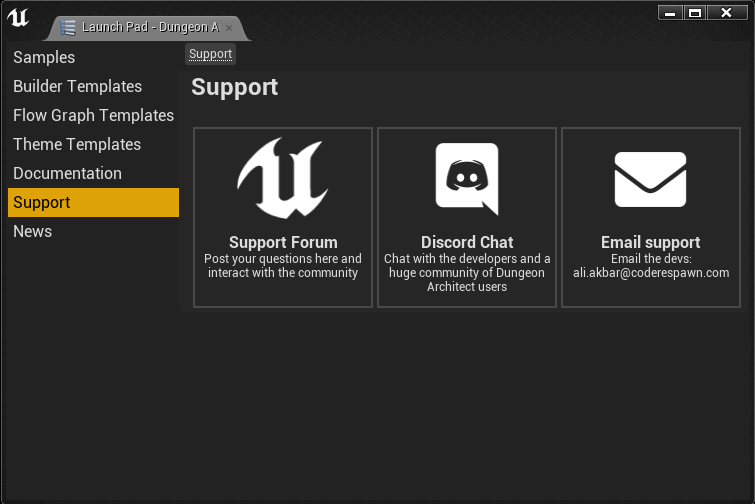Click the large Support page heading

(234, 87)
